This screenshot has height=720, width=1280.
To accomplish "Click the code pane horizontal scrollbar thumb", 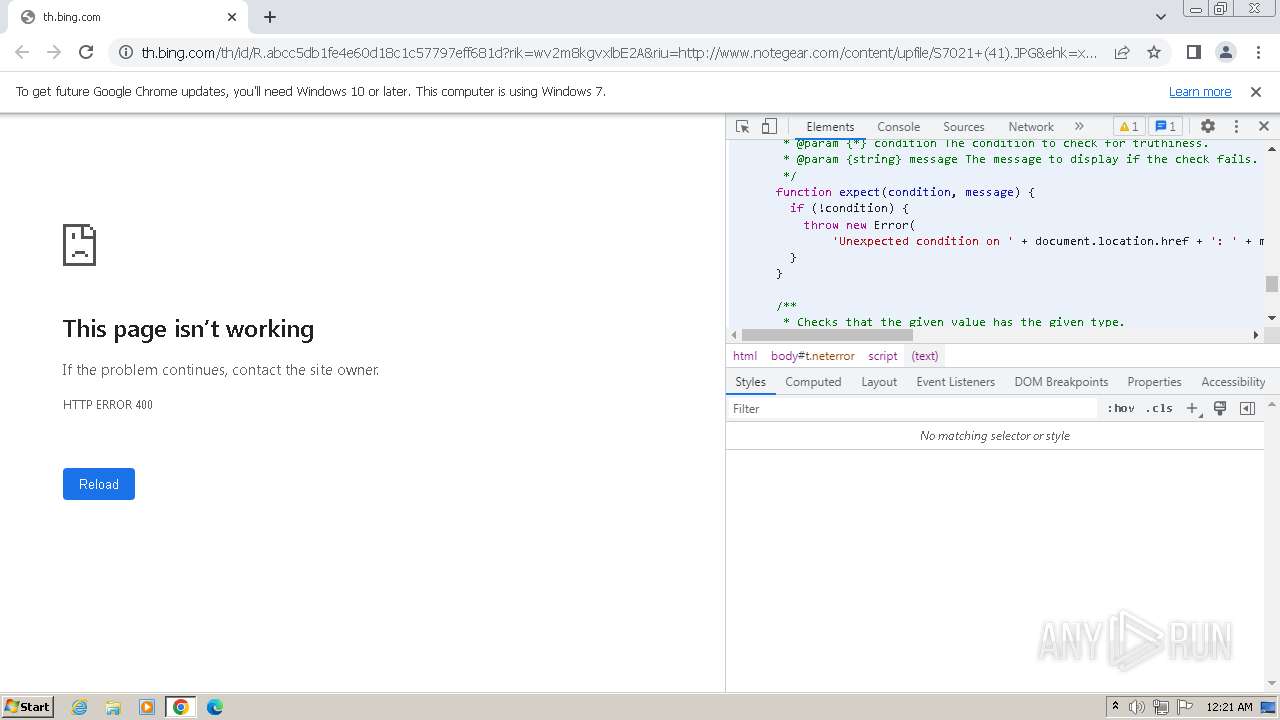I will [827, 335].
